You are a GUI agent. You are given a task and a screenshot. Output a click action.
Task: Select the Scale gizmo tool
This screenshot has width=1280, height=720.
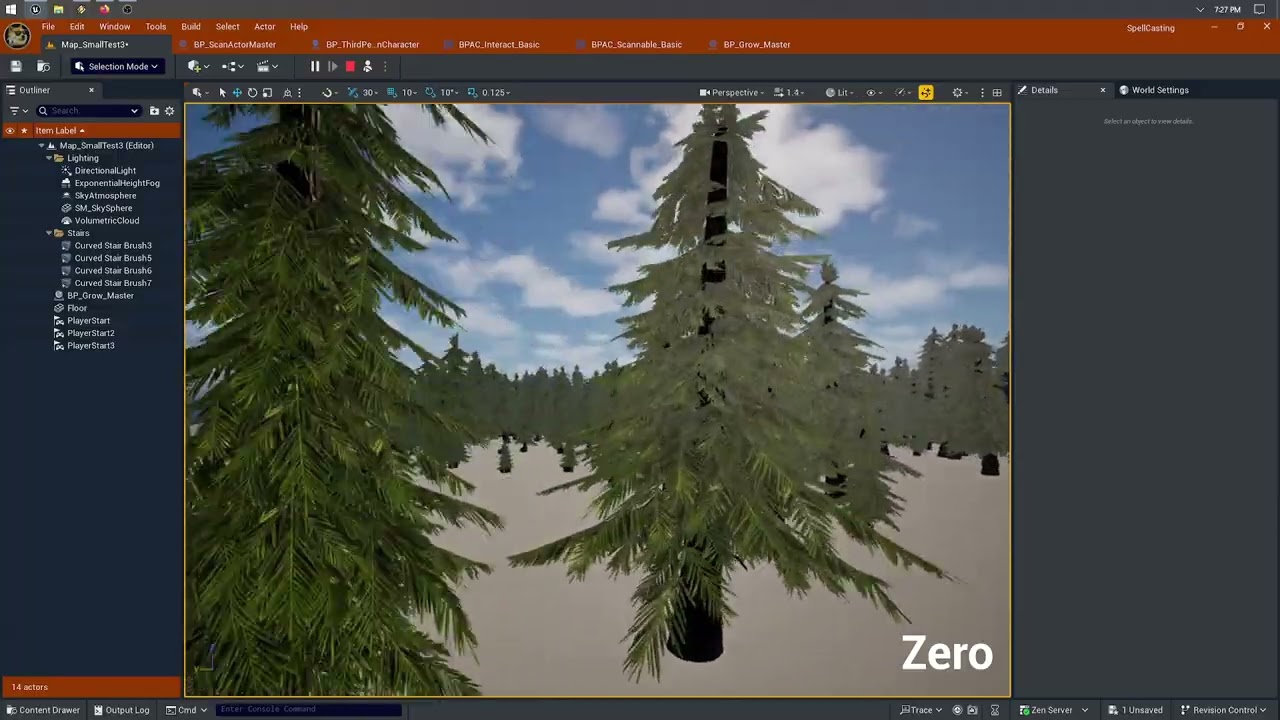(267, 92)
